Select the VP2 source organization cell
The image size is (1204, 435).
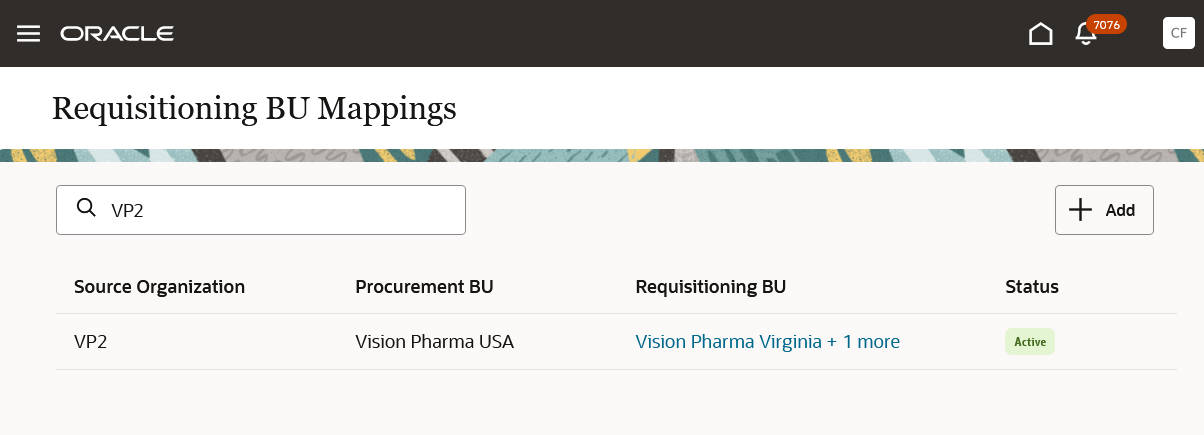90,342
